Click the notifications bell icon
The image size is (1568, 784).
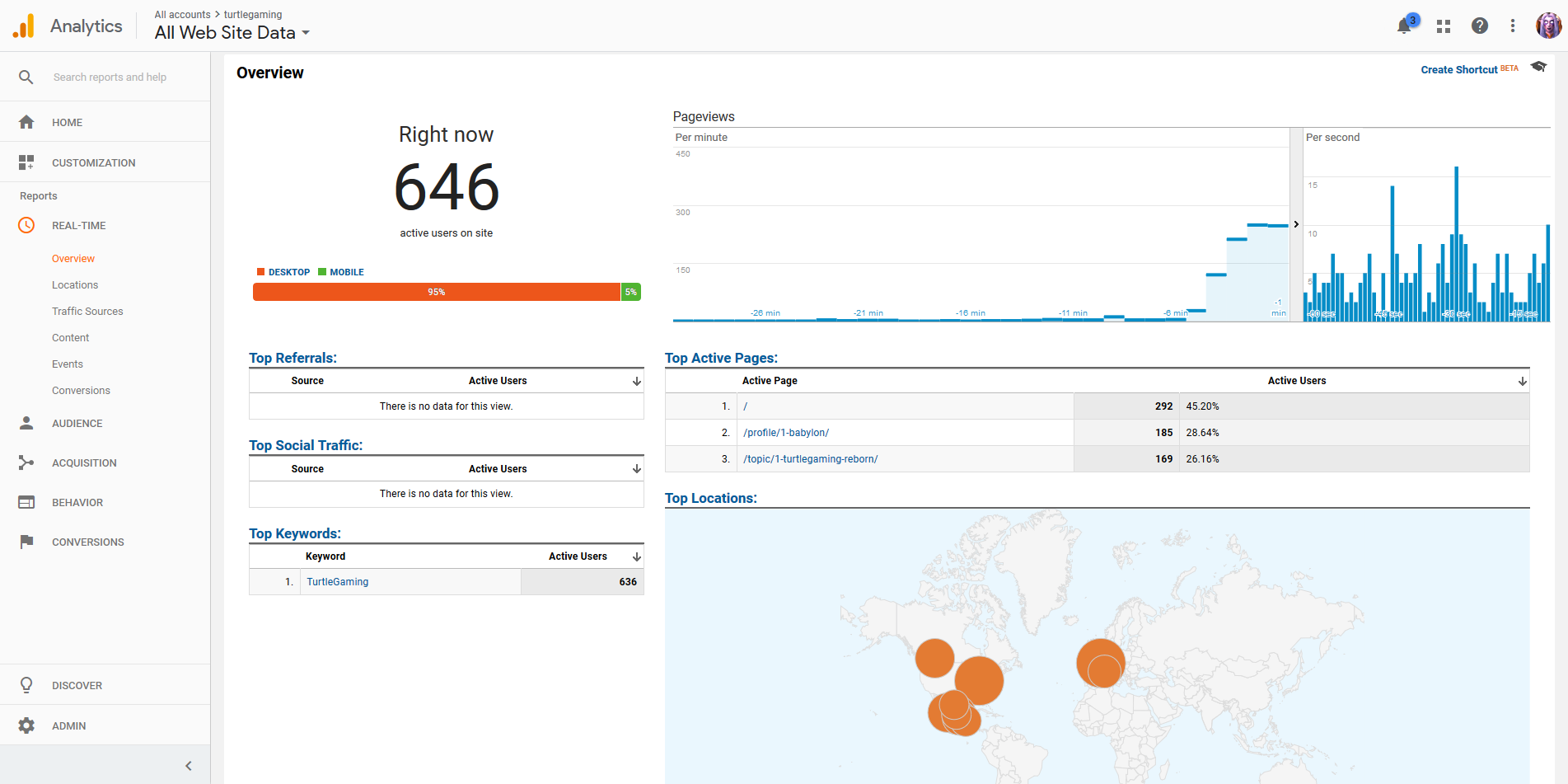tap(1405, 26)
